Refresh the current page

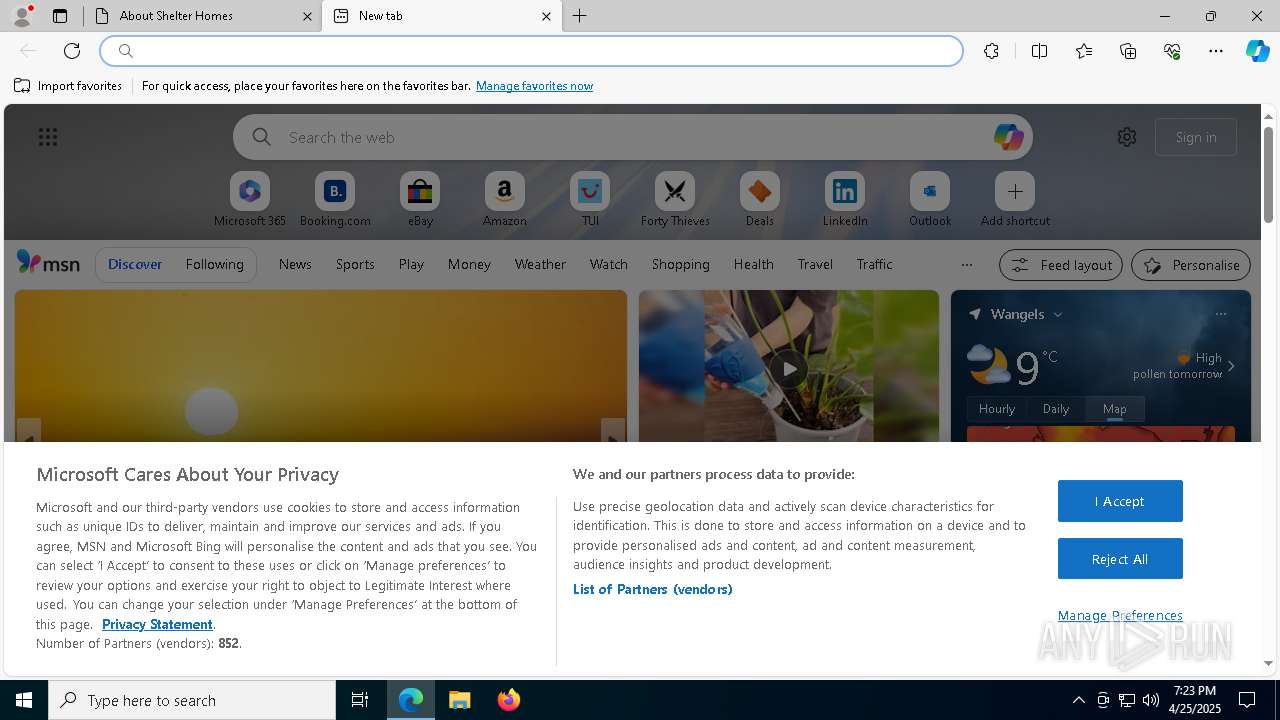[x=72, y=51]
